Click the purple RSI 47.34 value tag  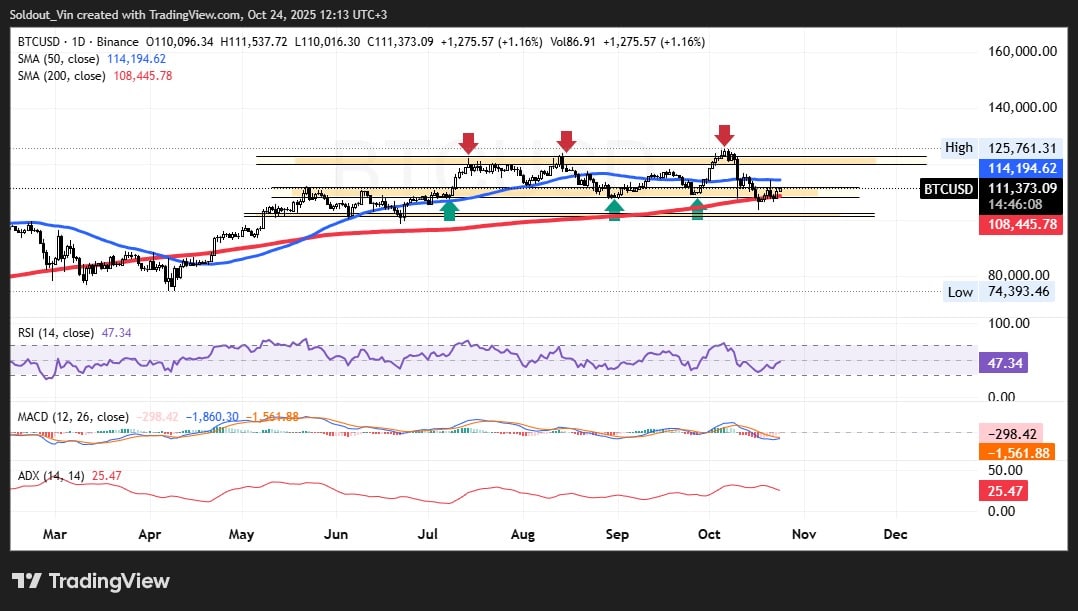tap(1006, 366)
